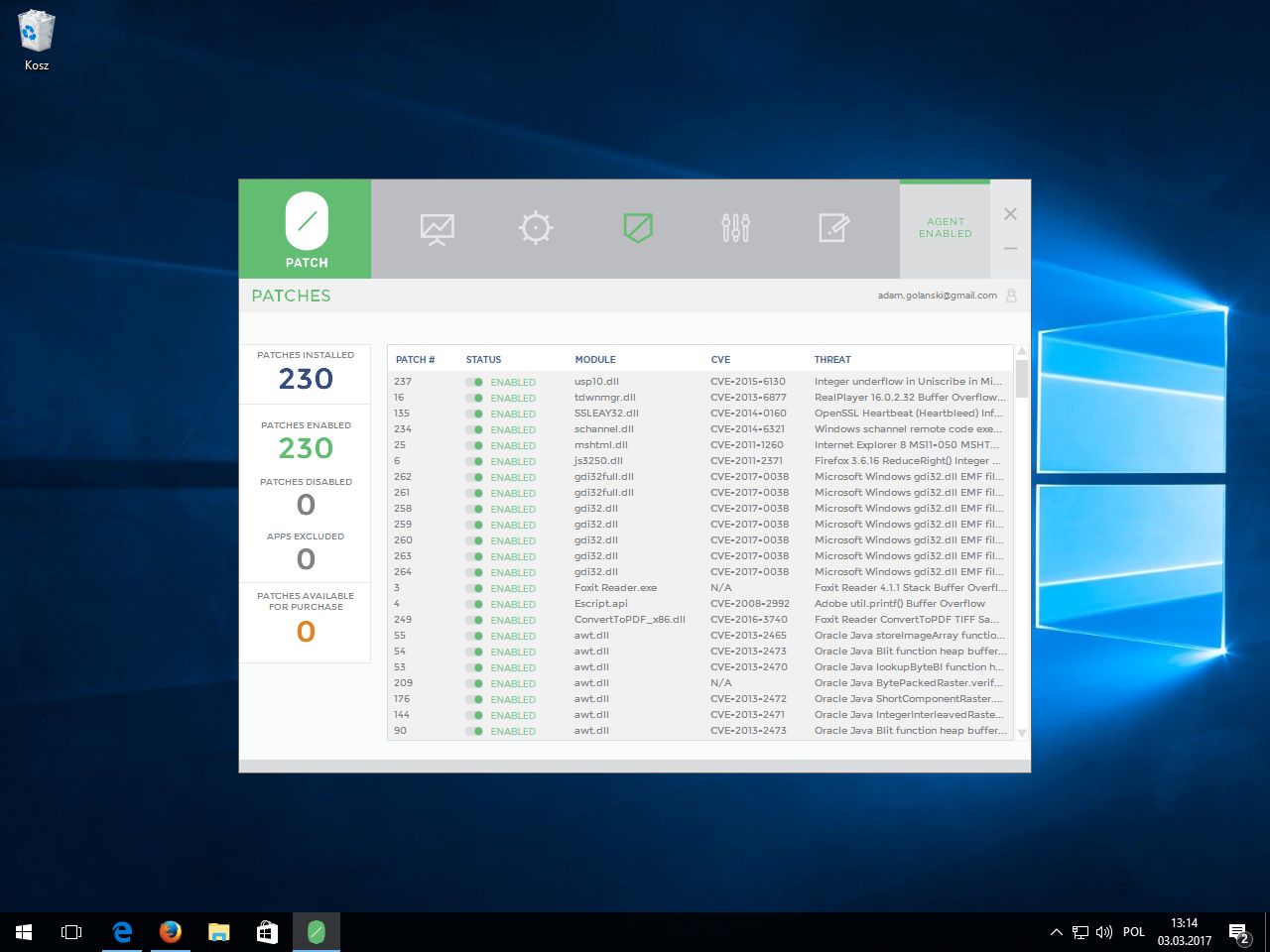Select CVE-2014-6321 cell
1270x952 pixels.
(x=747, y=429)
